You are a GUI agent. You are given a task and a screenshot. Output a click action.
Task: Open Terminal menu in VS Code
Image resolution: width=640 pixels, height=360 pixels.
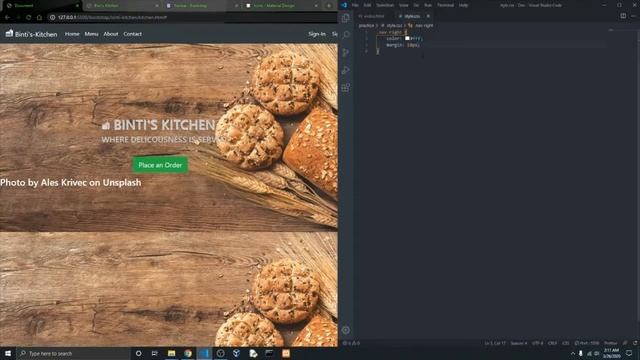(445, 5)
